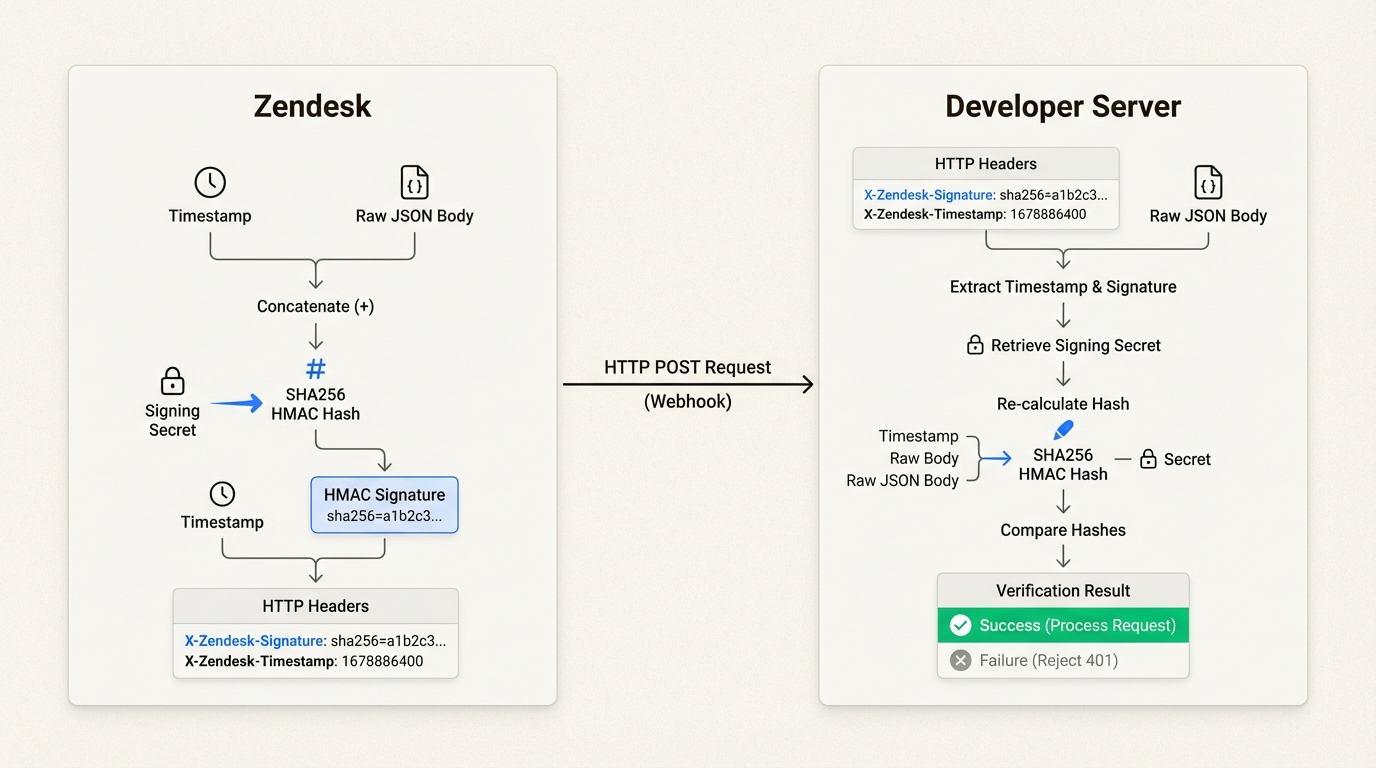Switch to the Developer Server panel
Screen dimensions: 1376x768
click(1063, 105)
